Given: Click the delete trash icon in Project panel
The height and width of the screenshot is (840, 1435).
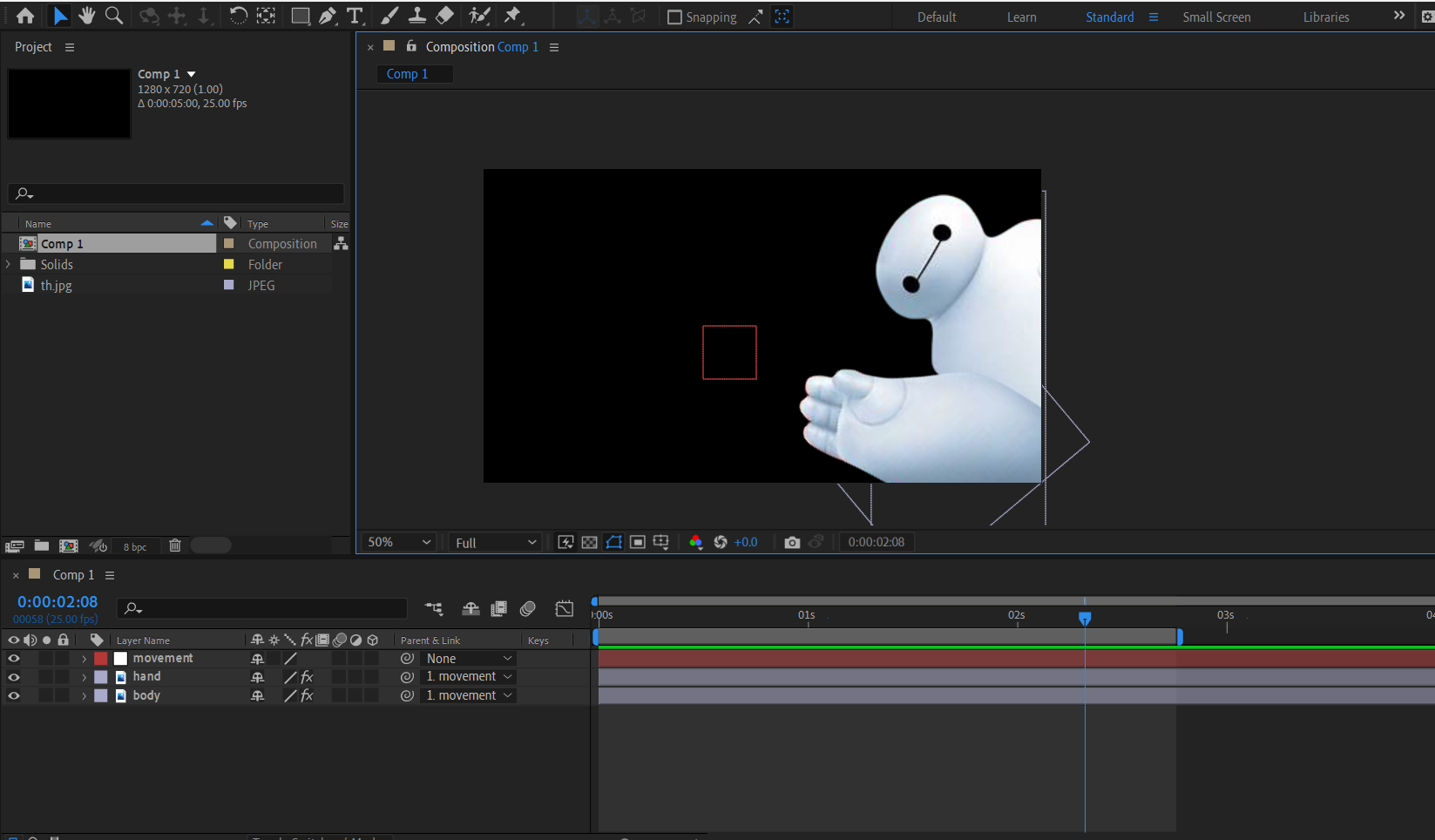Looking at the screenshot, I should 175,545.
